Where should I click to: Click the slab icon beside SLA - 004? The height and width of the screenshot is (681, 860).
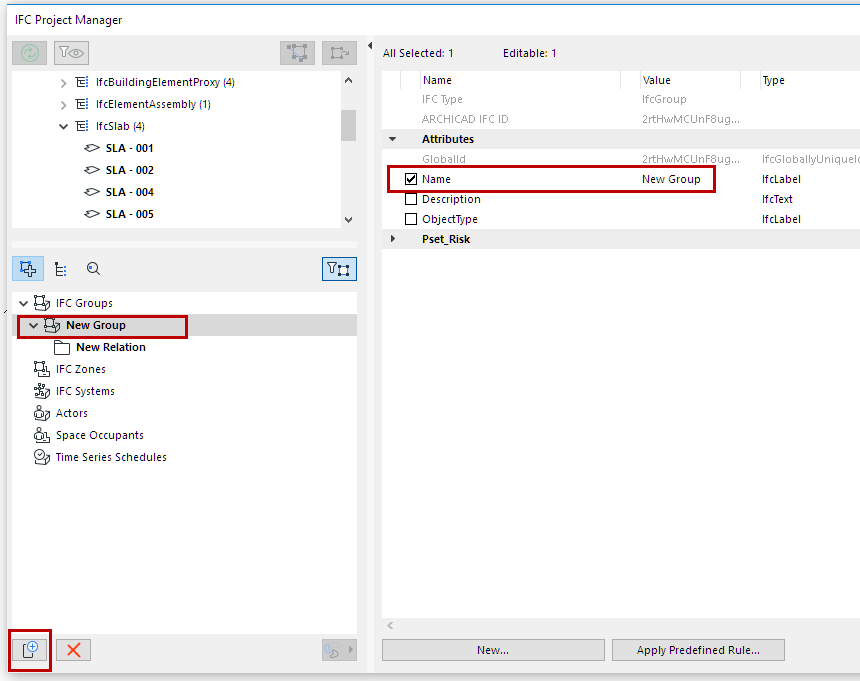pos(92,192)
